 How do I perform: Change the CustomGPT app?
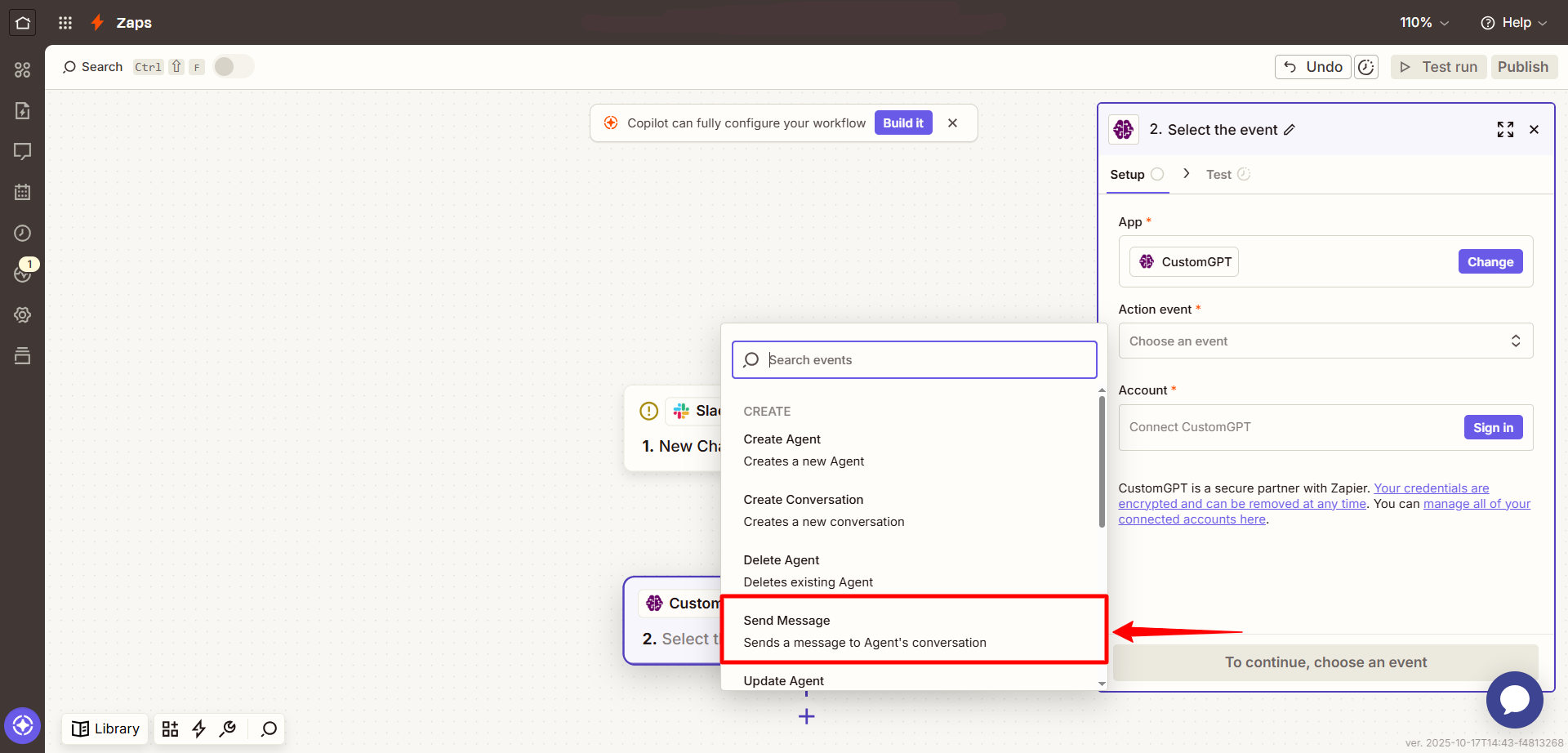(1490, 262)
